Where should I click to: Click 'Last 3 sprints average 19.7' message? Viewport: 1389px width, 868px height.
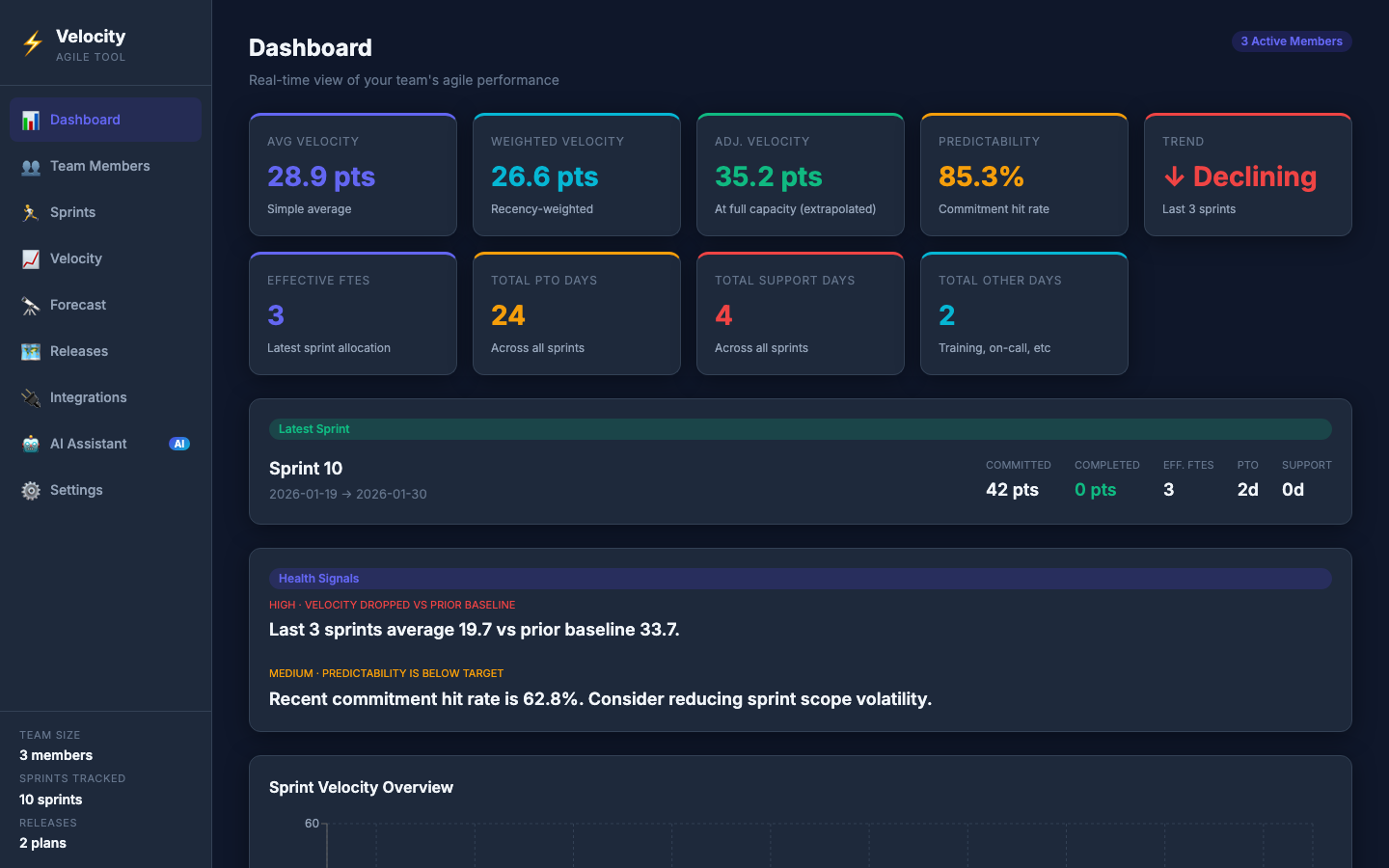[475, 630]
